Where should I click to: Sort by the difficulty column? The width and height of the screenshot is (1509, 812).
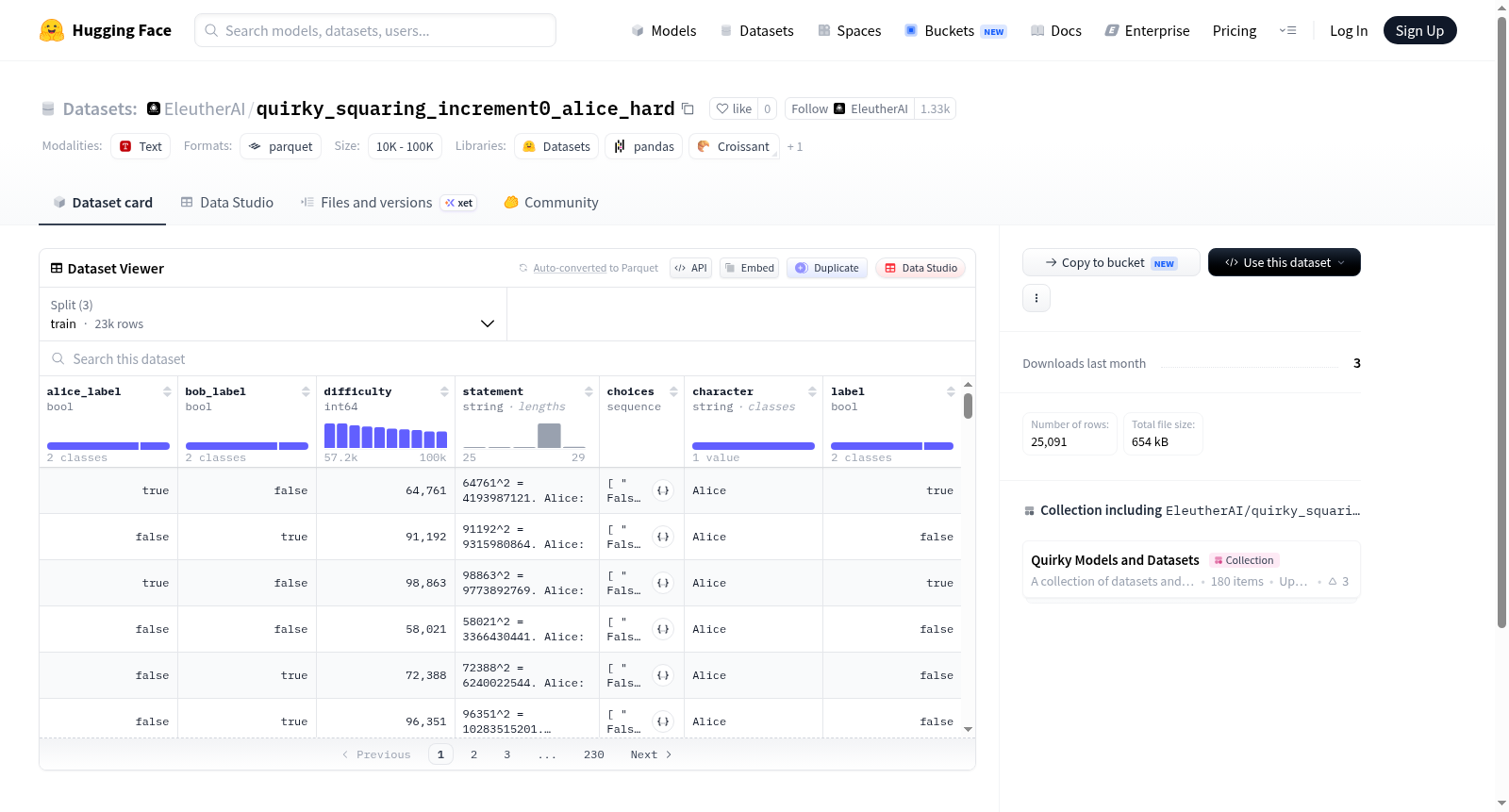pos(444,391)
